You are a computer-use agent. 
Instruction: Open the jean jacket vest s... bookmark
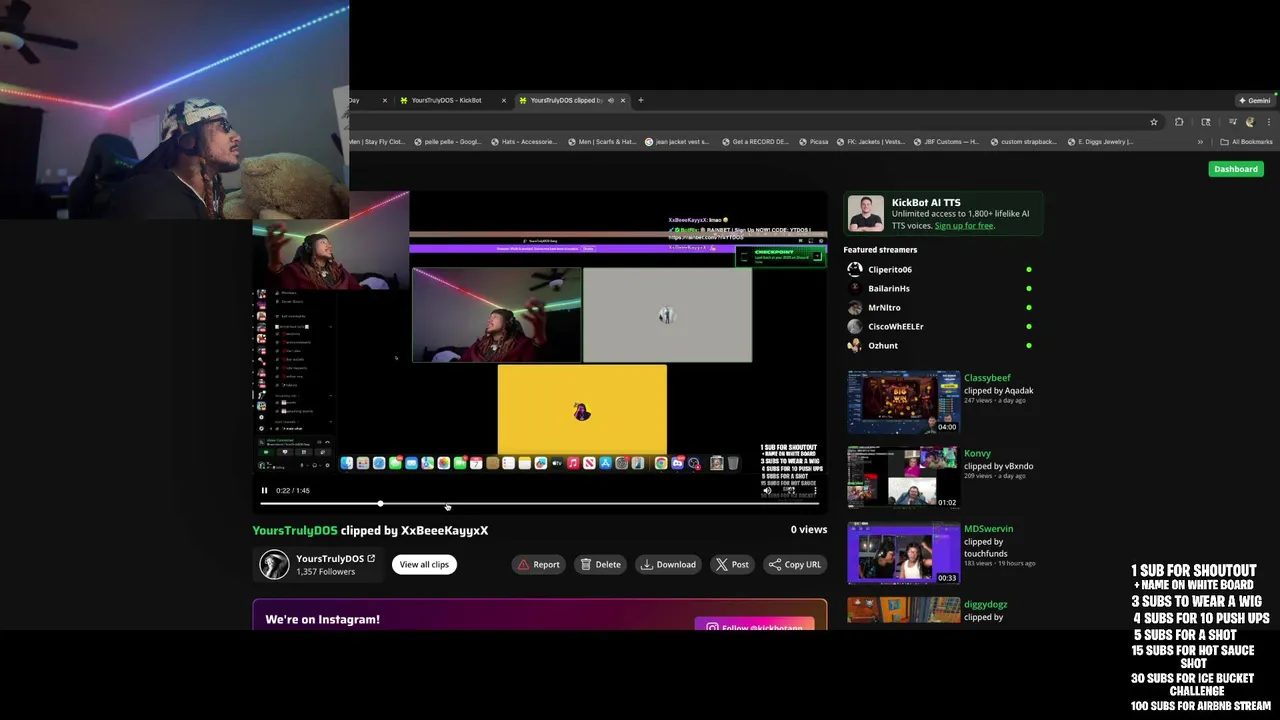click(678, 142)
